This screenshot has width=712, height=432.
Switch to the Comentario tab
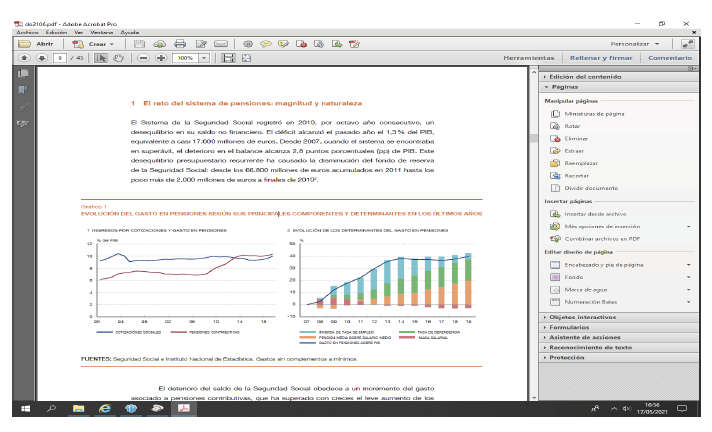point(669,58)
